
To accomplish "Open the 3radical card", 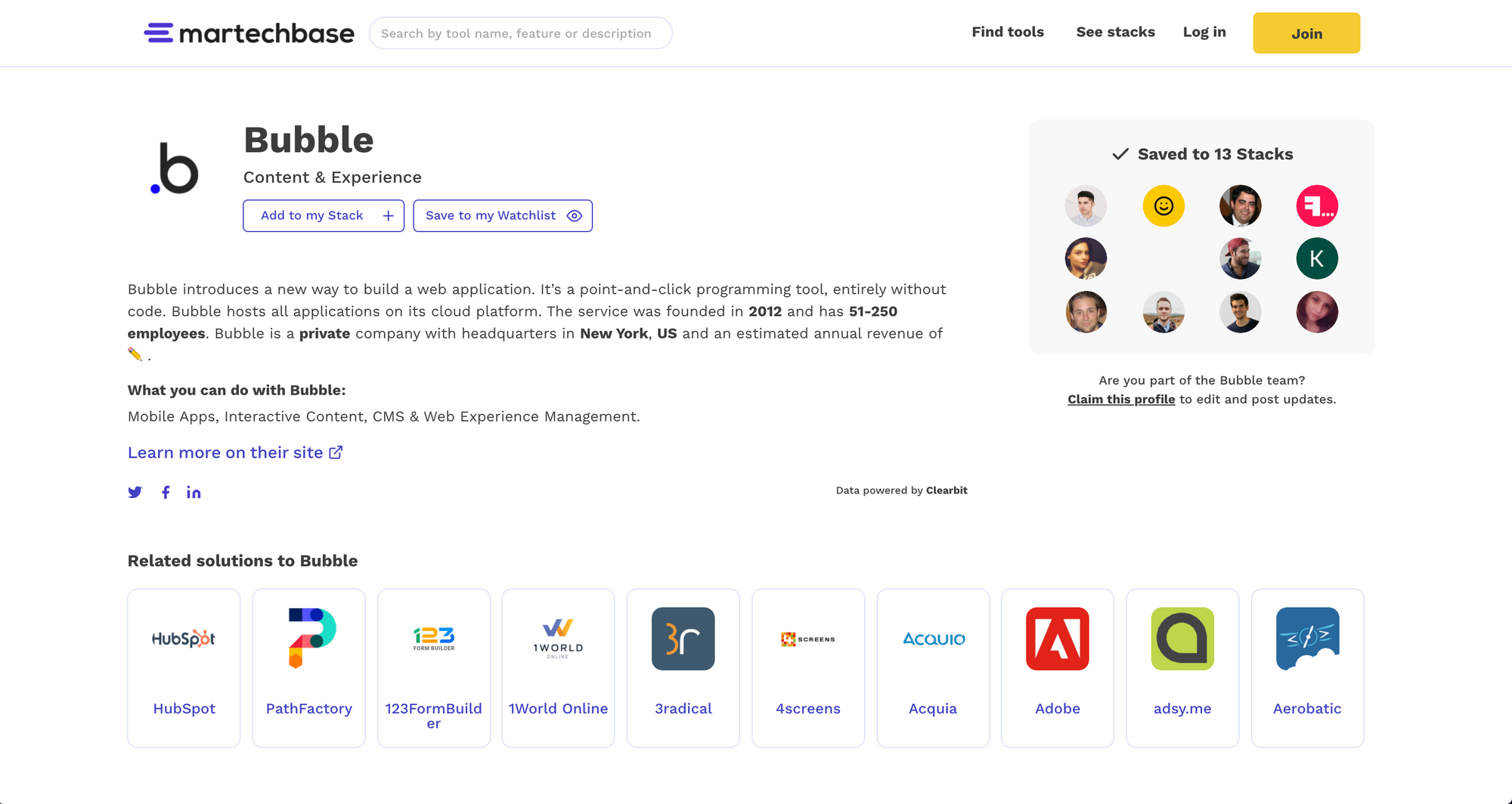I will point(683,668).
